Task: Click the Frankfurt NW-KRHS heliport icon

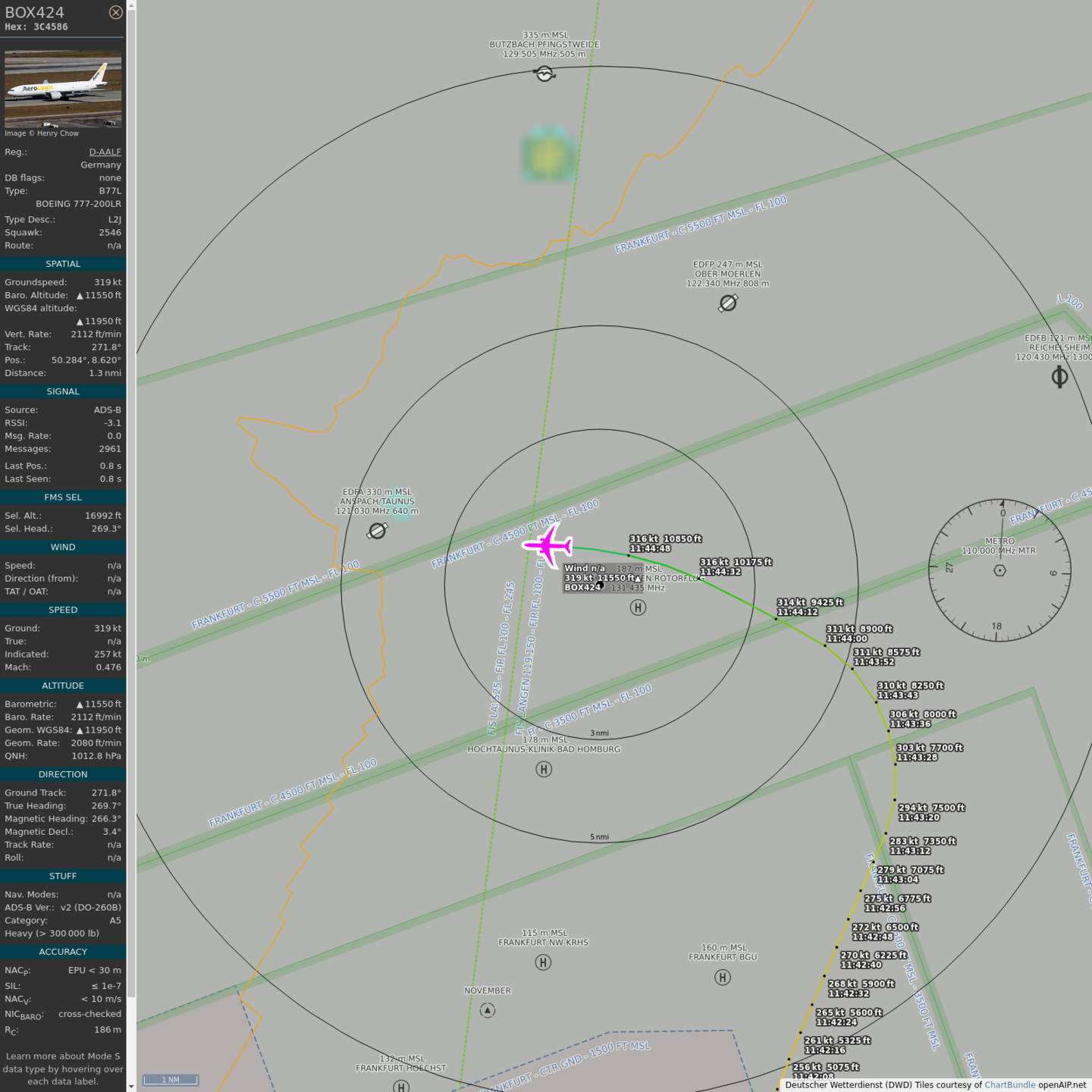Action: 543,962
